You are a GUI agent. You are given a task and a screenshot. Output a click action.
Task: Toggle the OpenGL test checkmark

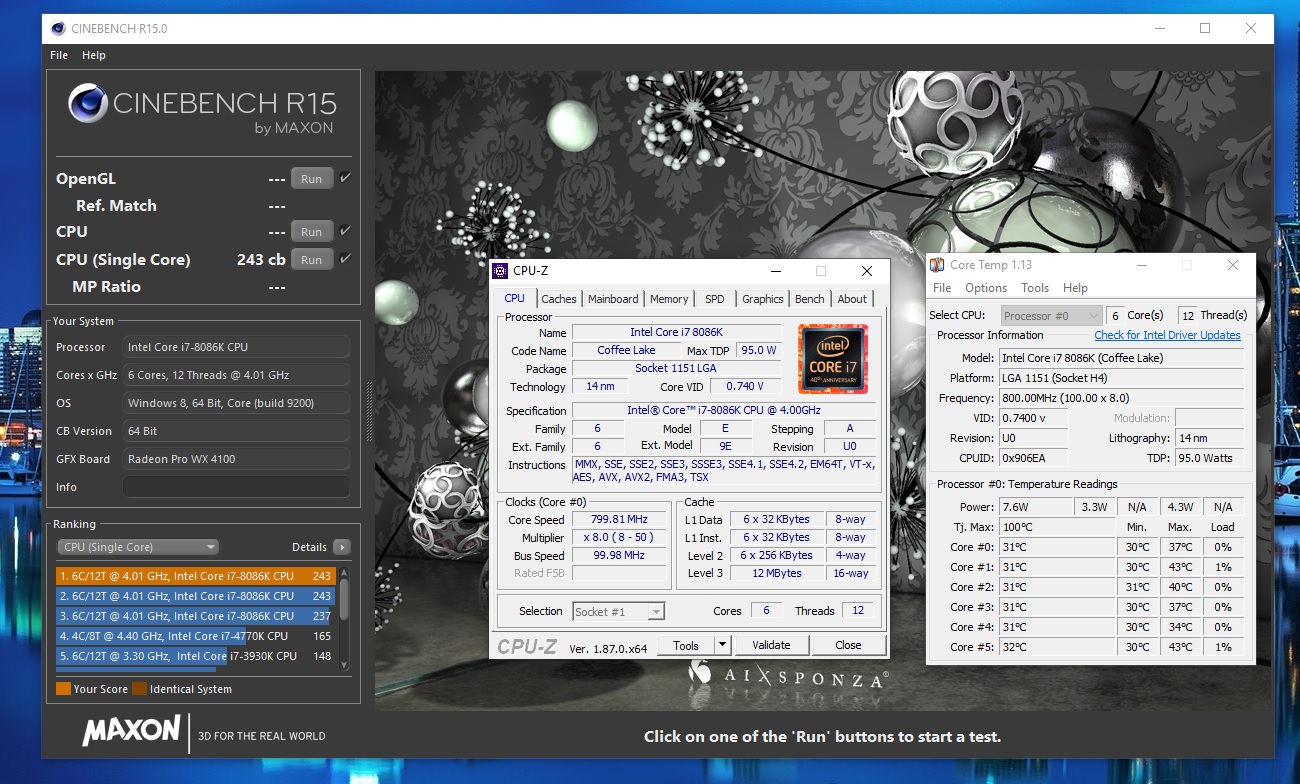coord(346,178)
